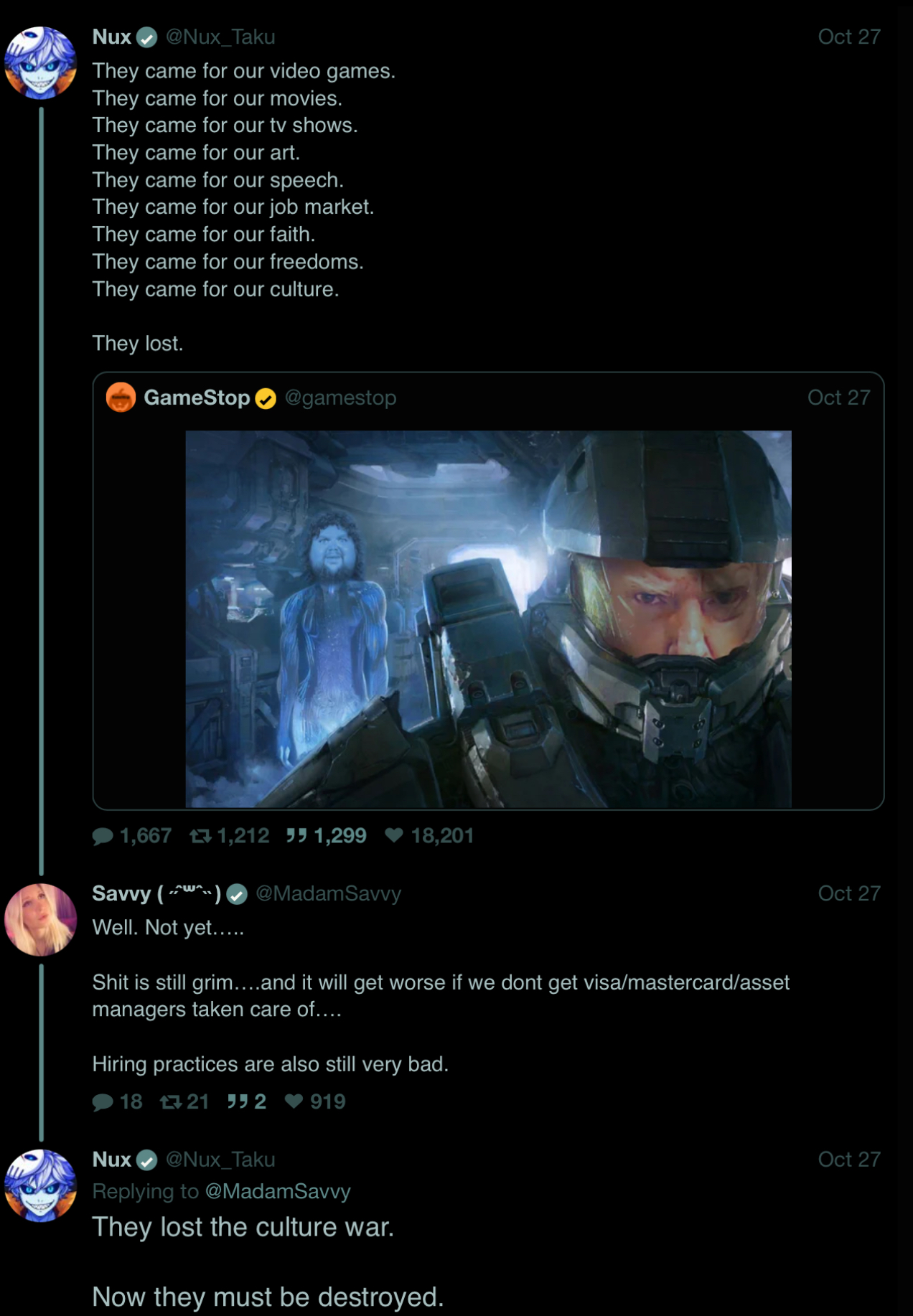Viewport: 913px width, 1316px height.
Task: Retweet Savvy's reply with 21 retweets
Action: click(171, 1102)
